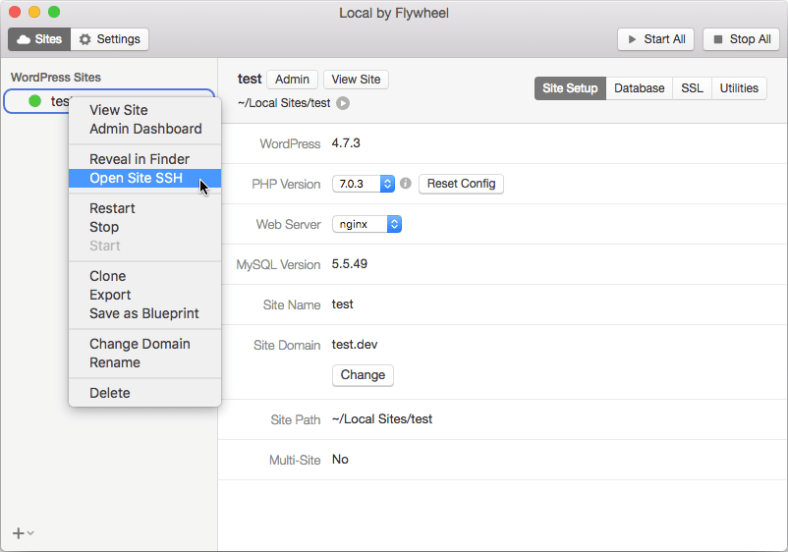
Task: Open the SSL tab
Action: click(x=692, y=88)
